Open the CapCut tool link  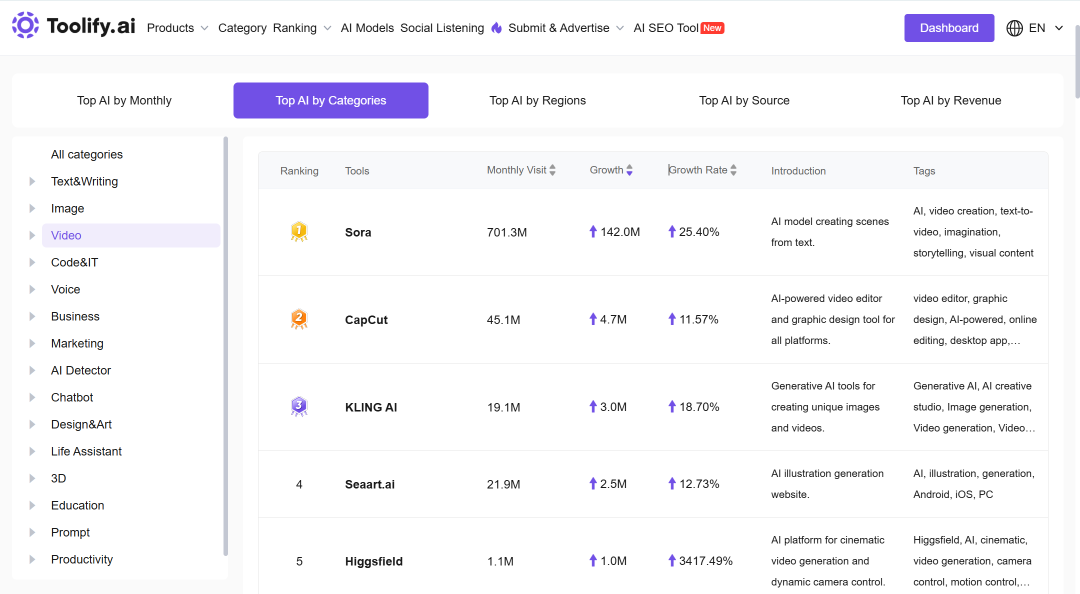[x=366, y=320]
